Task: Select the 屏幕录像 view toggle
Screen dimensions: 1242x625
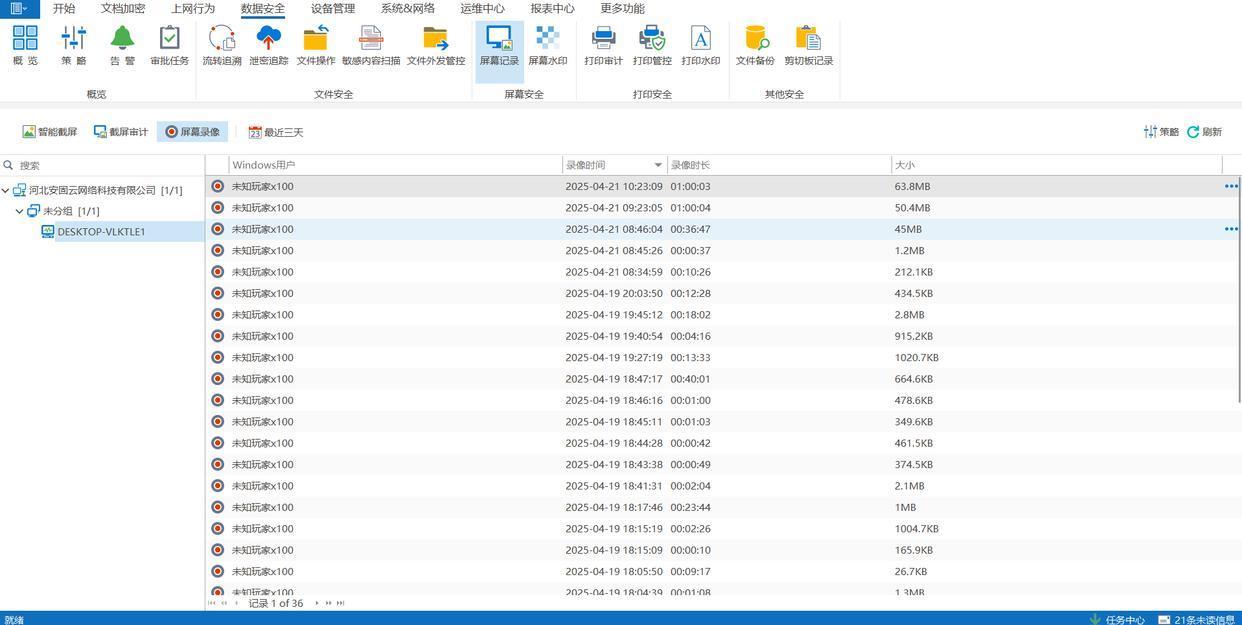Action: (x=192, y=132)
